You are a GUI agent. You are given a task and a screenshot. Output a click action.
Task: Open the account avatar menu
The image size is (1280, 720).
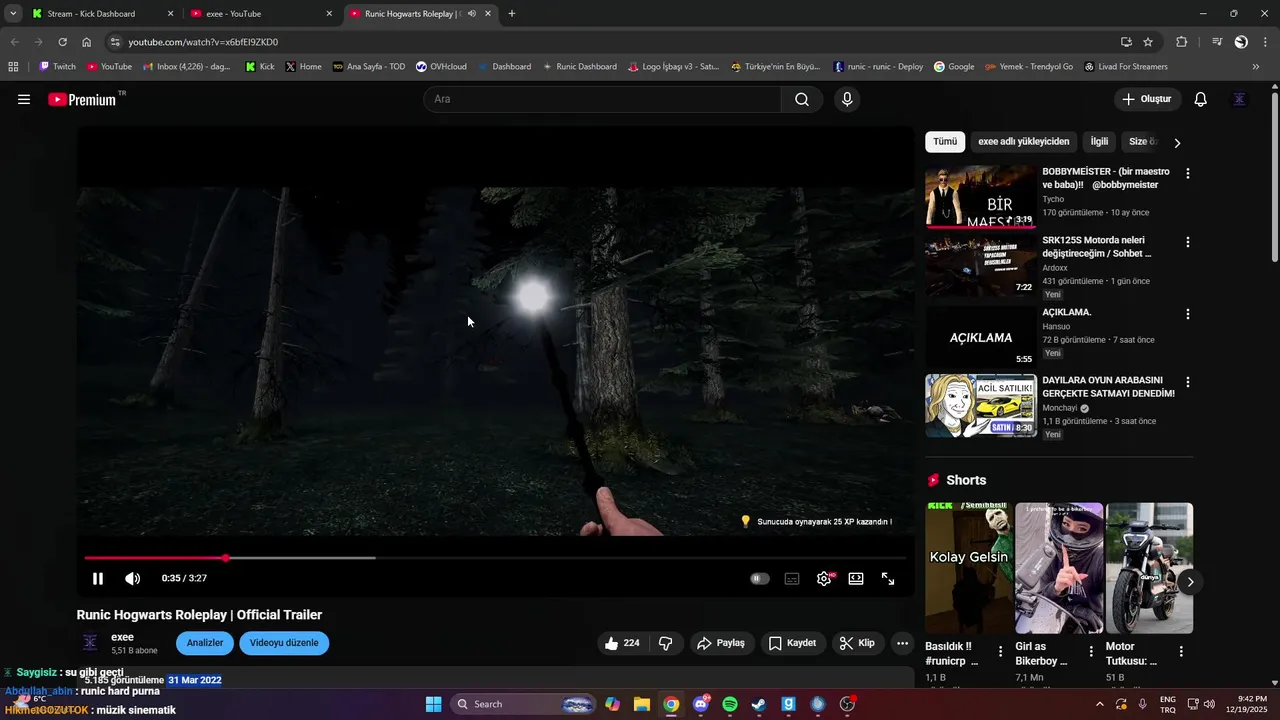pyautogui.click(x=1240, y=99)
